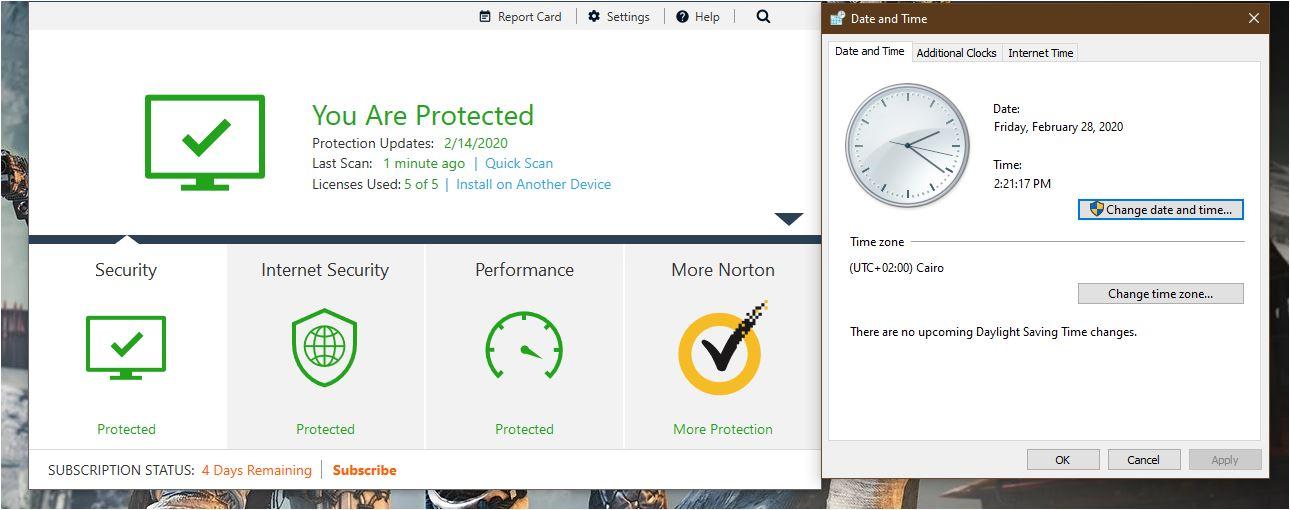Click the '5 of 5' licenses used text
Viewport: 1290px width, 510px height.
421,184
